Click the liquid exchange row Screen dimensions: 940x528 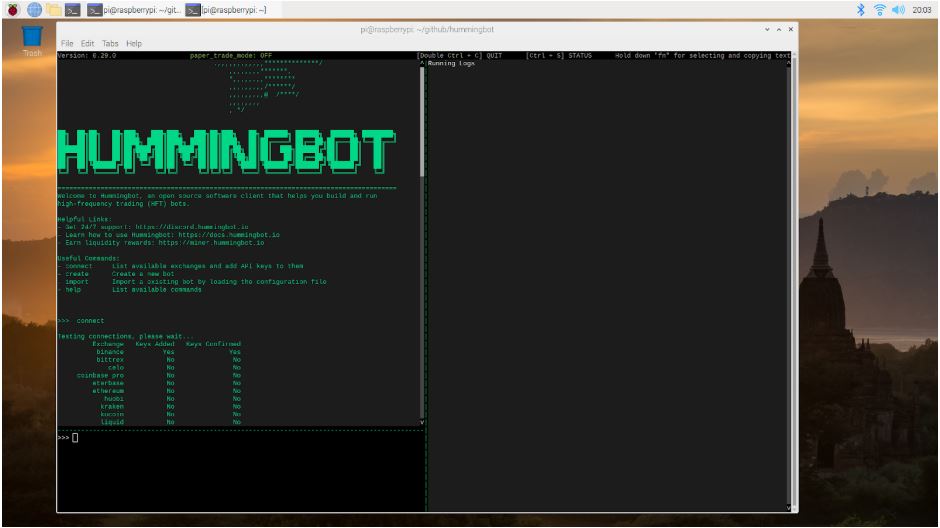(x=171, y=422)
